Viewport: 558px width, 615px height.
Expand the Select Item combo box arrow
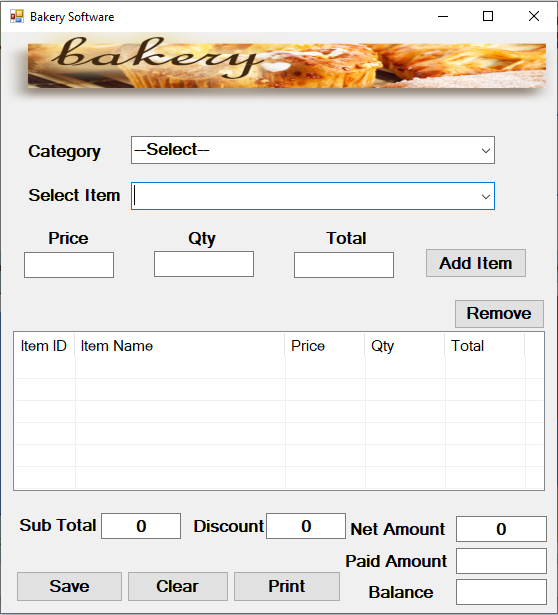coord(485,197)
